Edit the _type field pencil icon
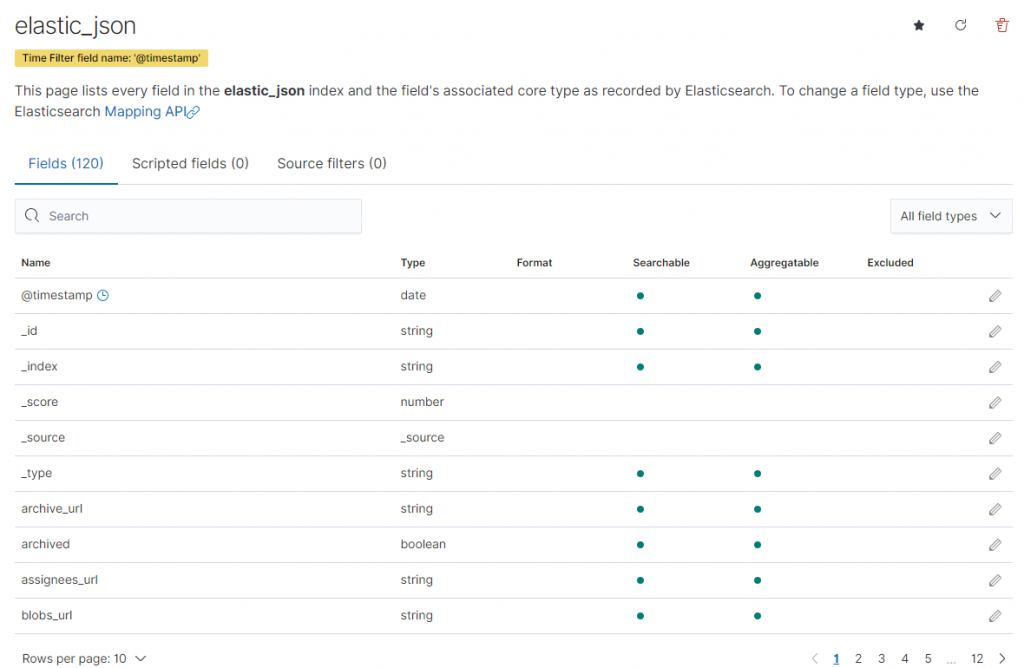The height and width of the screenshot is (668, 1024). tap(995, 473)
